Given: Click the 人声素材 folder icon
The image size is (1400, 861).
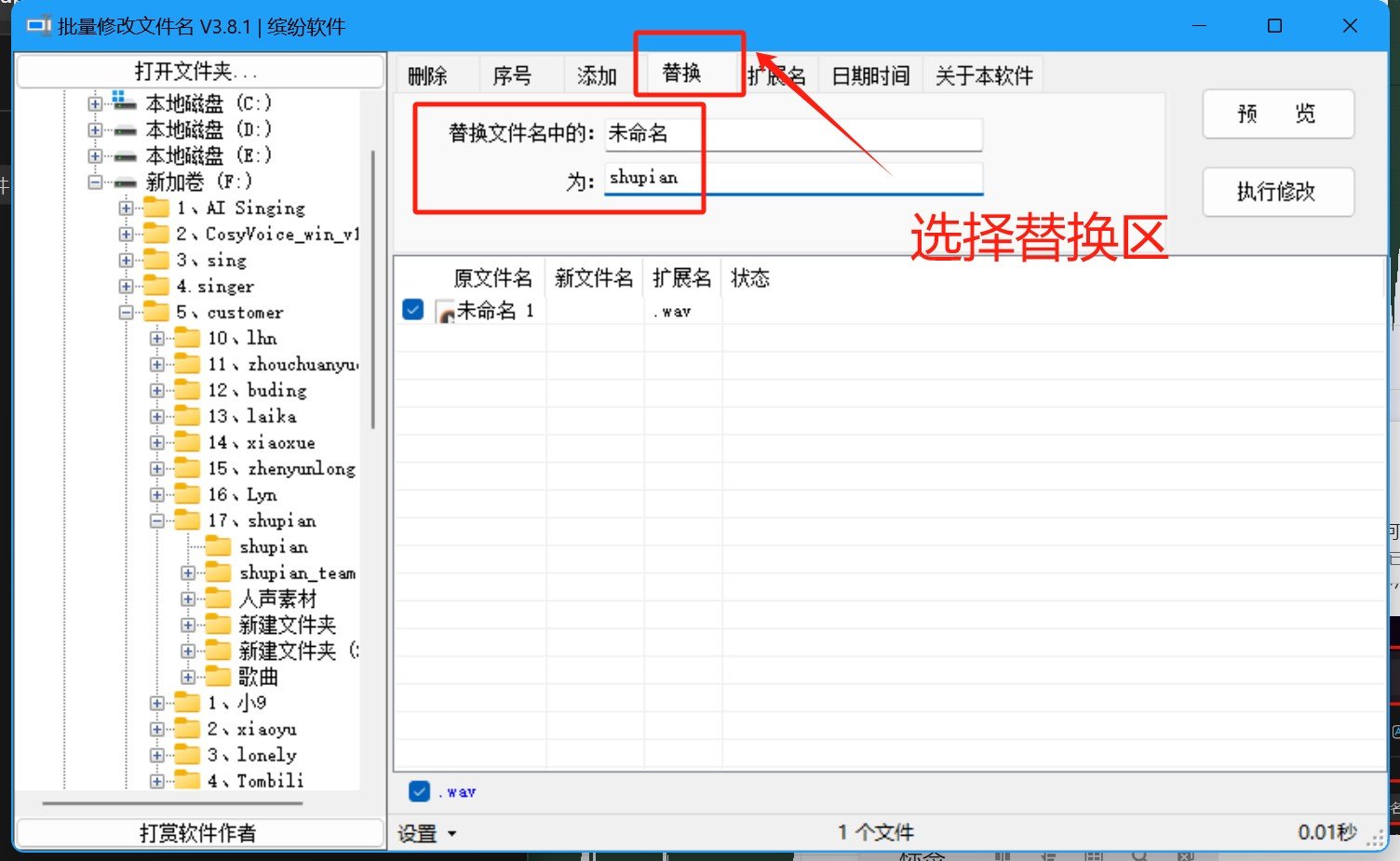Looking at the screenshot, I should click(218, 599).
